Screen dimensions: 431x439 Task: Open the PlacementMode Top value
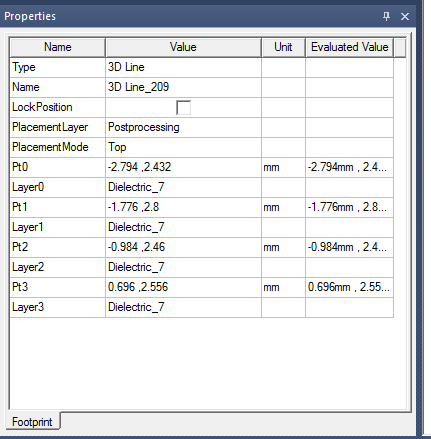click(183, 147)
